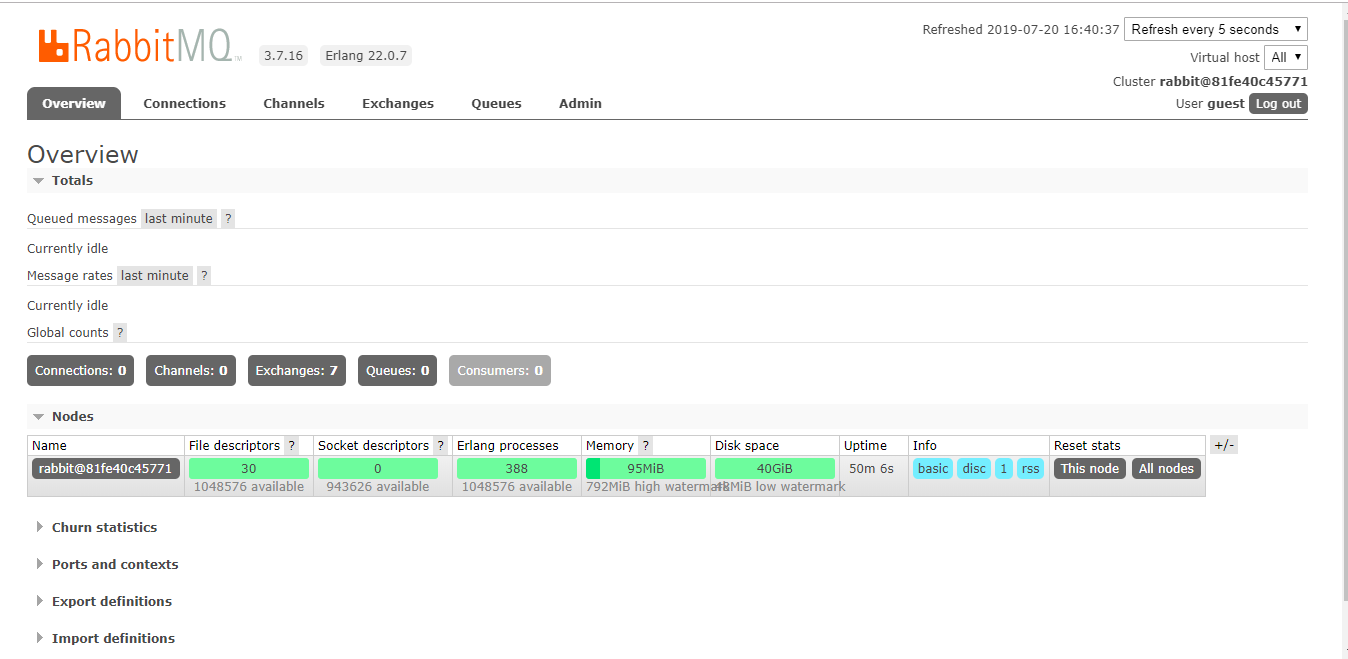1348x659 pixels.
Task: Click the Memory column help question mark
Action: (645, 446)
